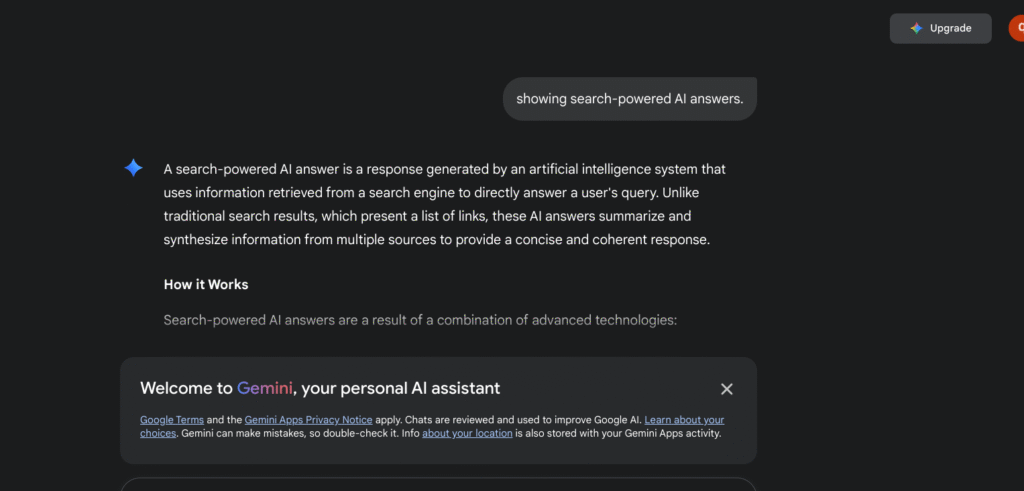Click the blue Gemini sparkle response icon

point(133,168)
